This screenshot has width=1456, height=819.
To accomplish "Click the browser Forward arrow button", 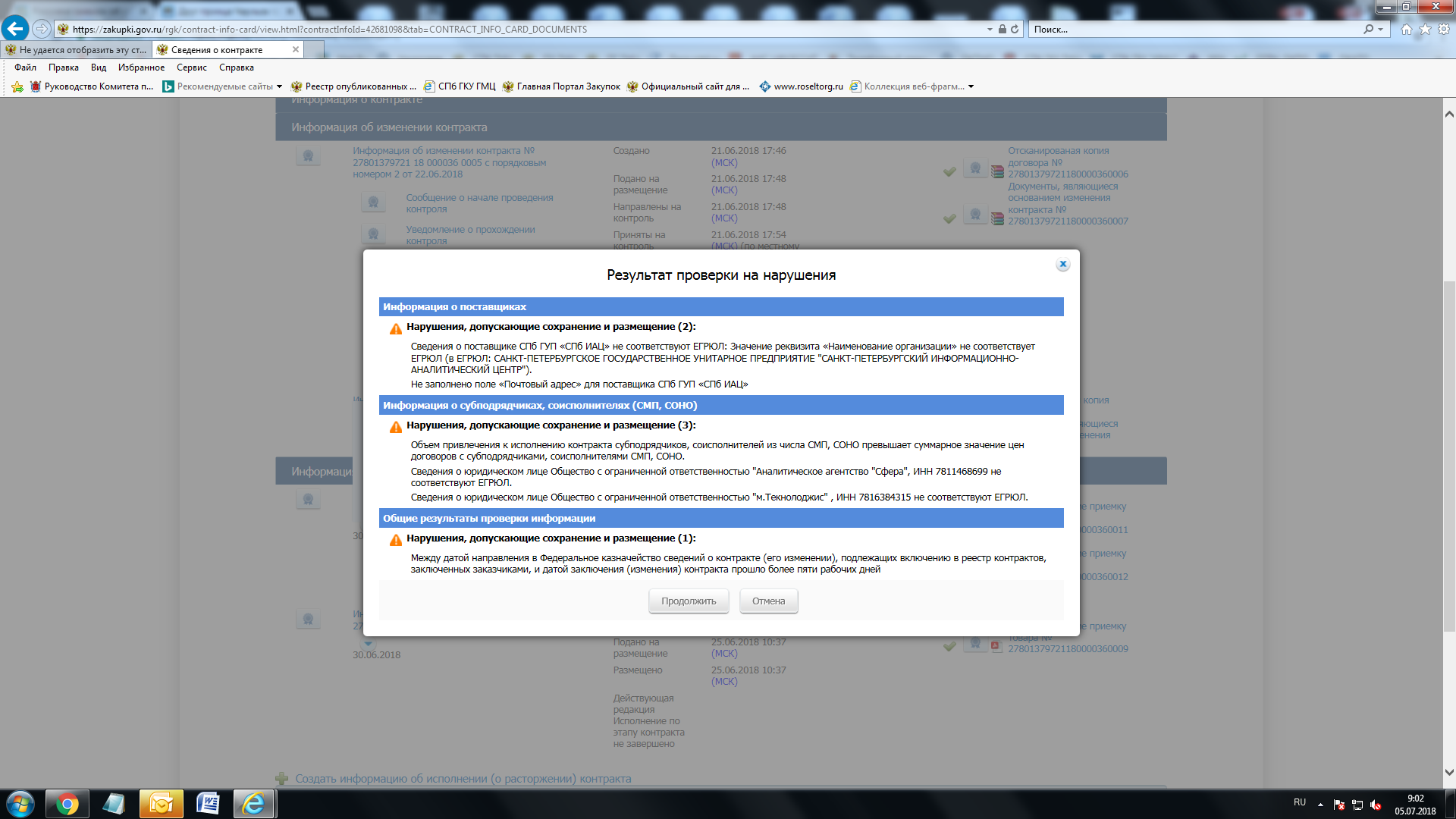I will tap(42, 29).
